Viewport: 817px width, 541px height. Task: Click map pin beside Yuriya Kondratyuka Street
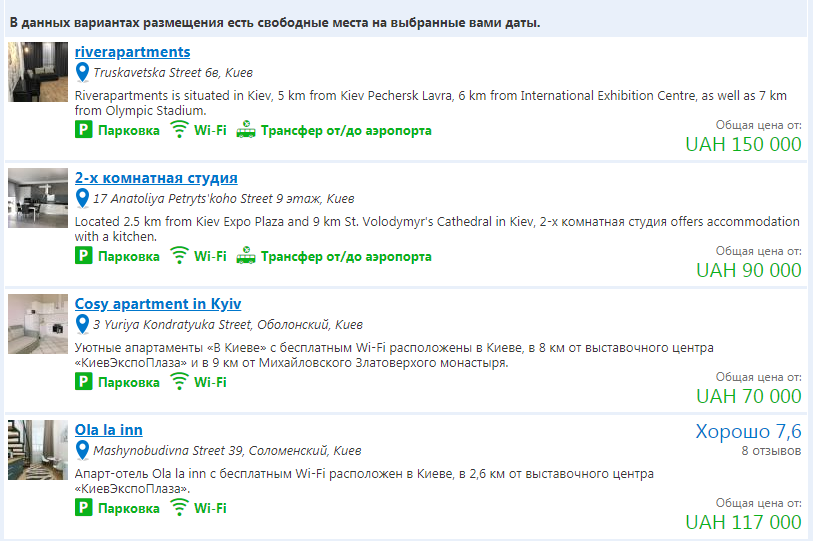click(83, 324)
